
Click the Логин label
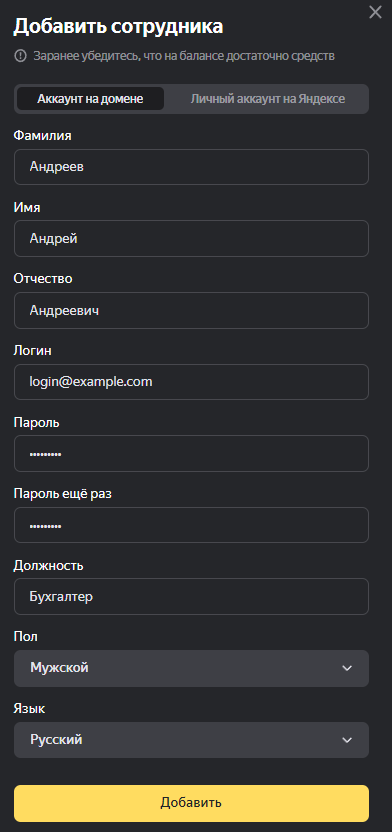pos(32,351)
